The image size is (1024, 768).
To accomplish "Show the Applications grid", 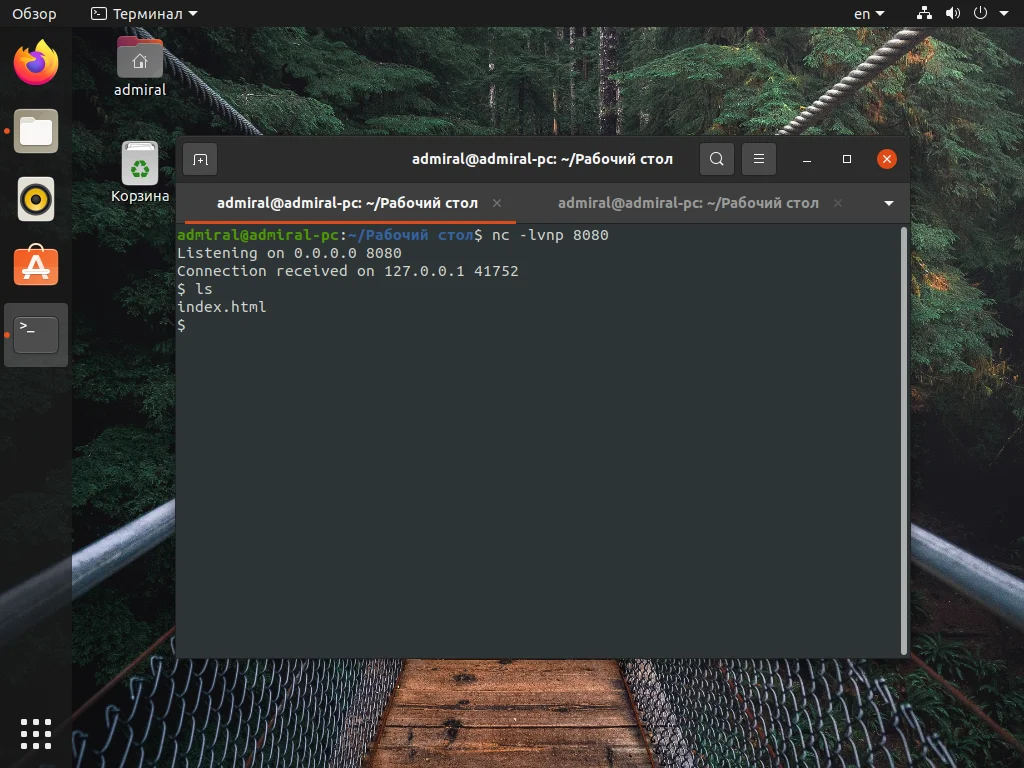I will (36, 733).
